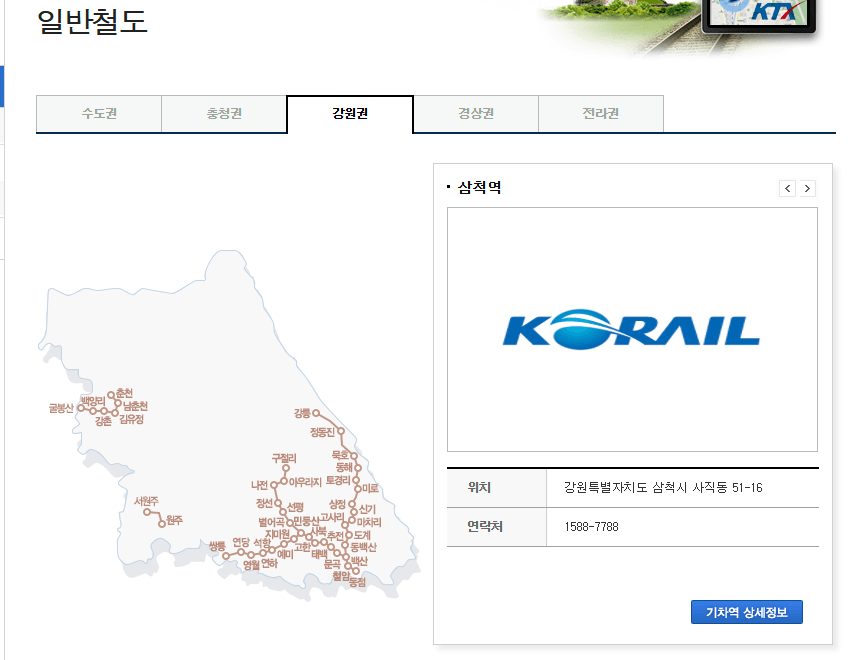The width and height of the screenshot is (855, 660).
Task: Choose the 원주 station marker
Action: tap(162, 524)
